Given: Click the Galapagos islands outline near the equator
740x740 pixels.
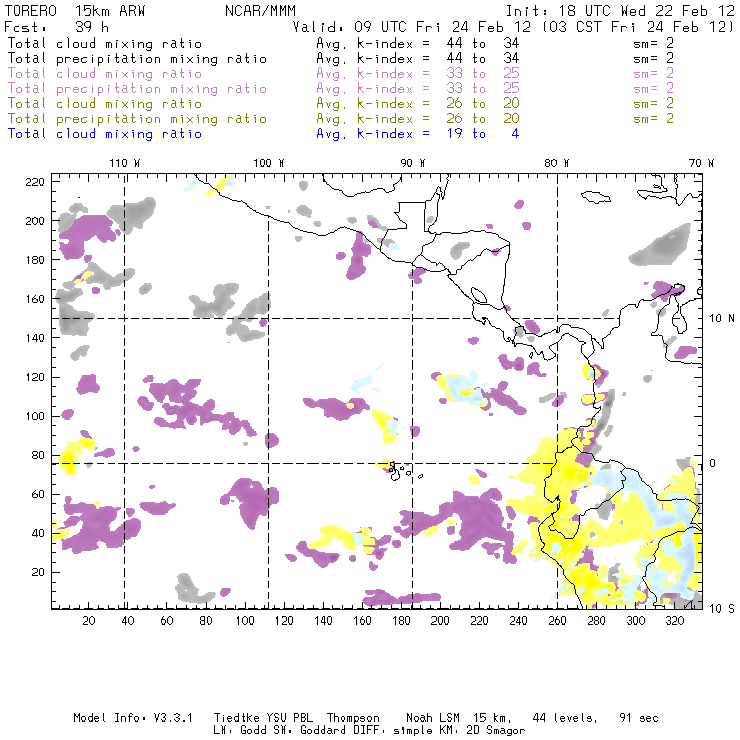Looking at the screenshot, I should click(400, 469).
